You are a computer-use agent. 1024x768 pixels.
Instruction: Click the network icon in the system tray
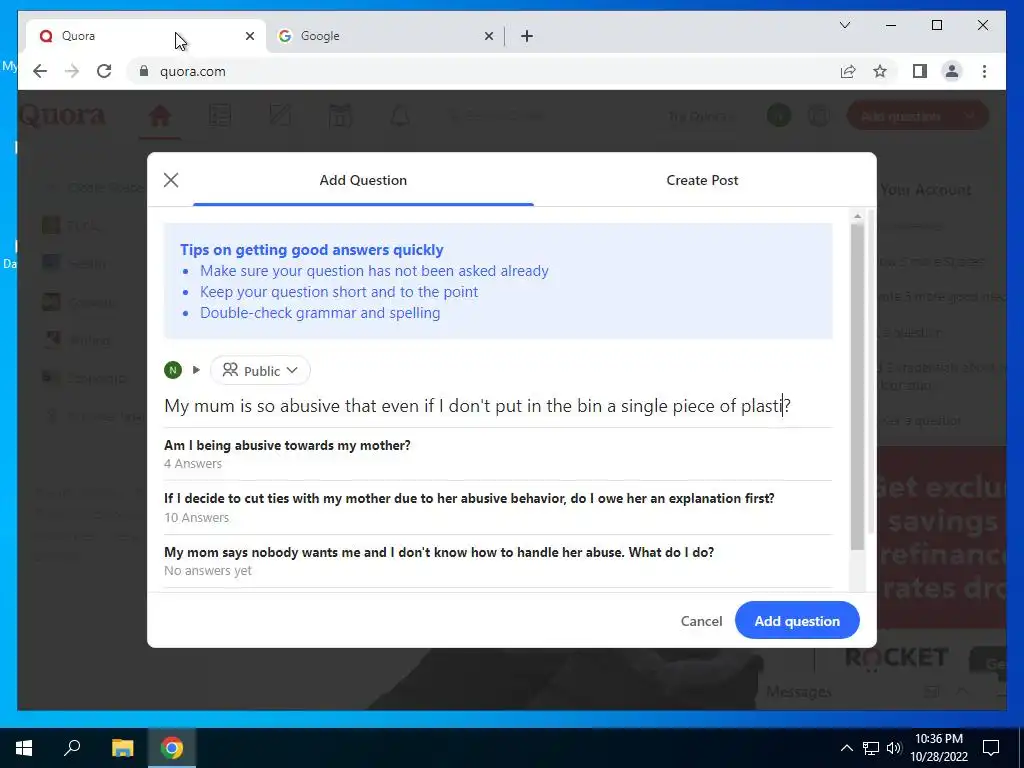tap(871, 748)
